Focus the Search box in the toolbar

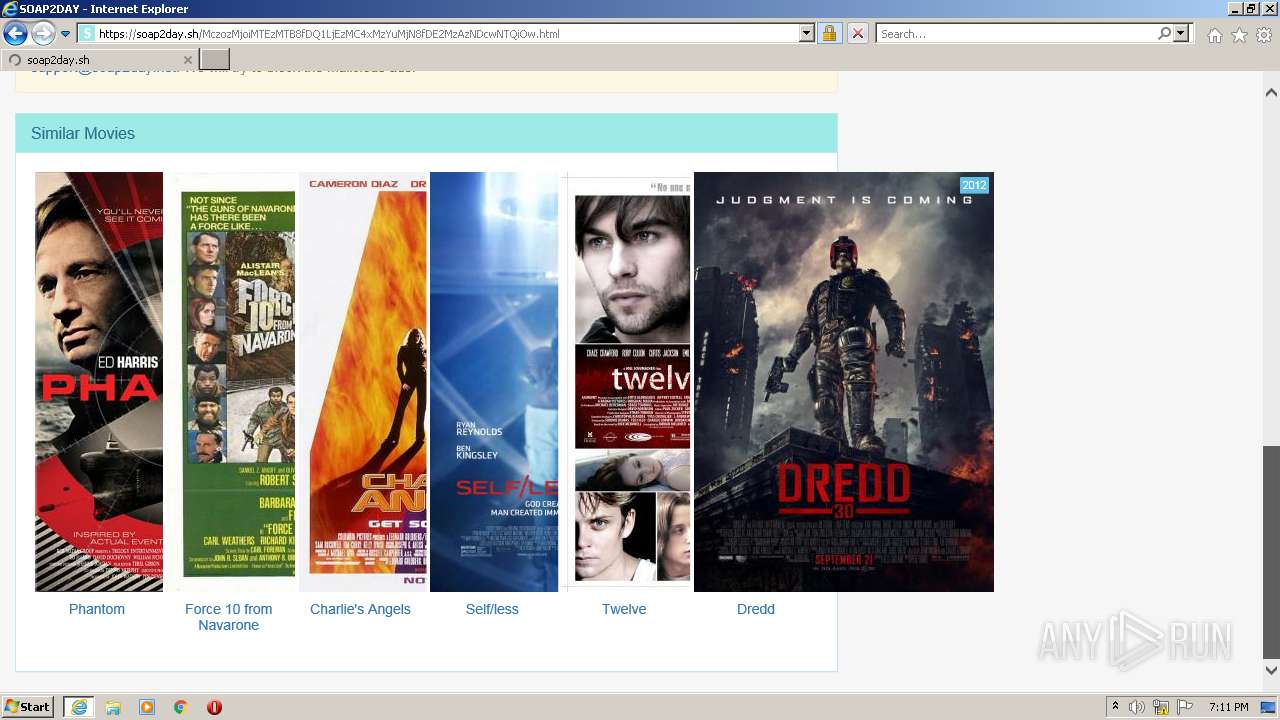point(1016,34)
